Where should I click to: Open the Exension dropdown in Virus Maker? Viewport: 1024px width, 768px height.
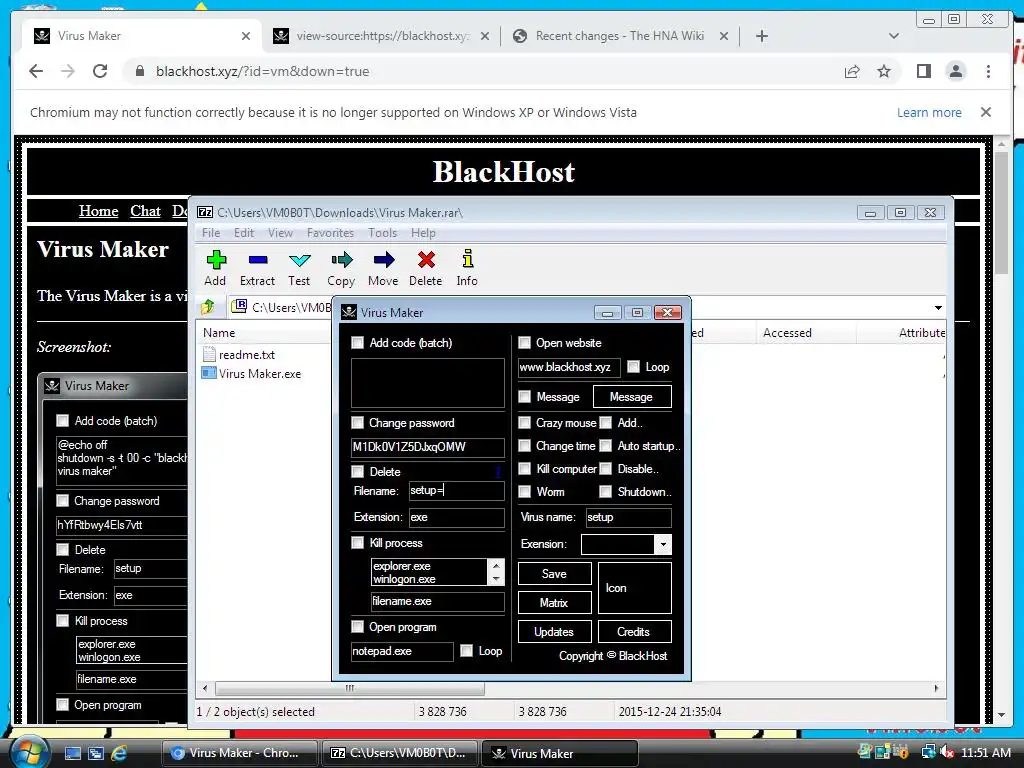click(663, 544)
